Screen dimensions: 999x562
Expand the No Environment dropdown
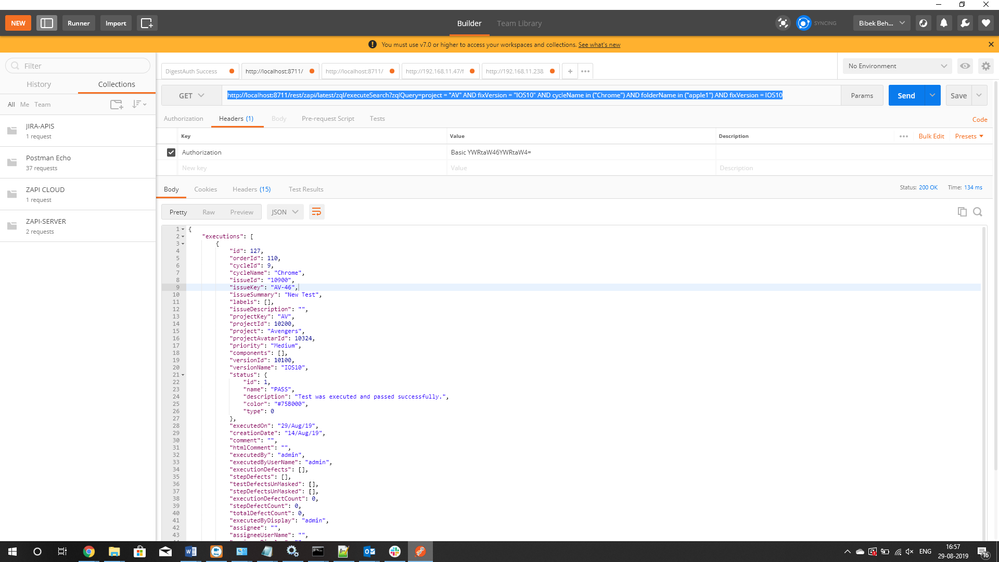[897, 66]
